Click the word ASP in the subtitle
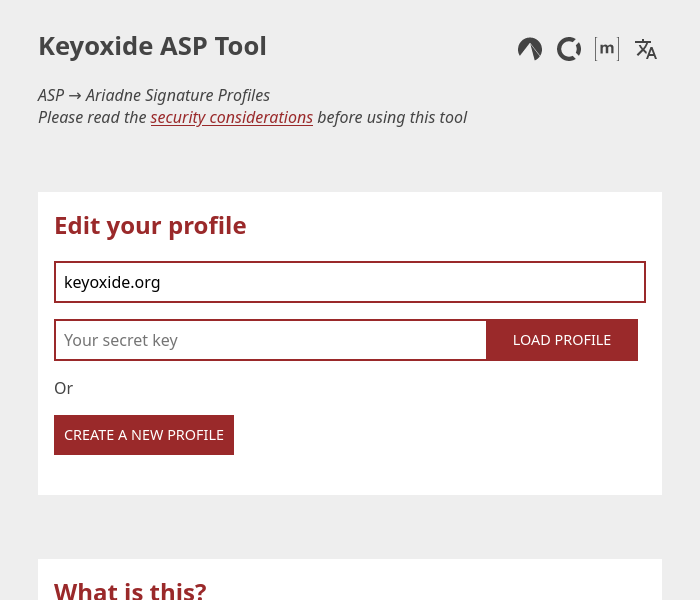Viewport: 700px width, 600px height. click(51, 95)
